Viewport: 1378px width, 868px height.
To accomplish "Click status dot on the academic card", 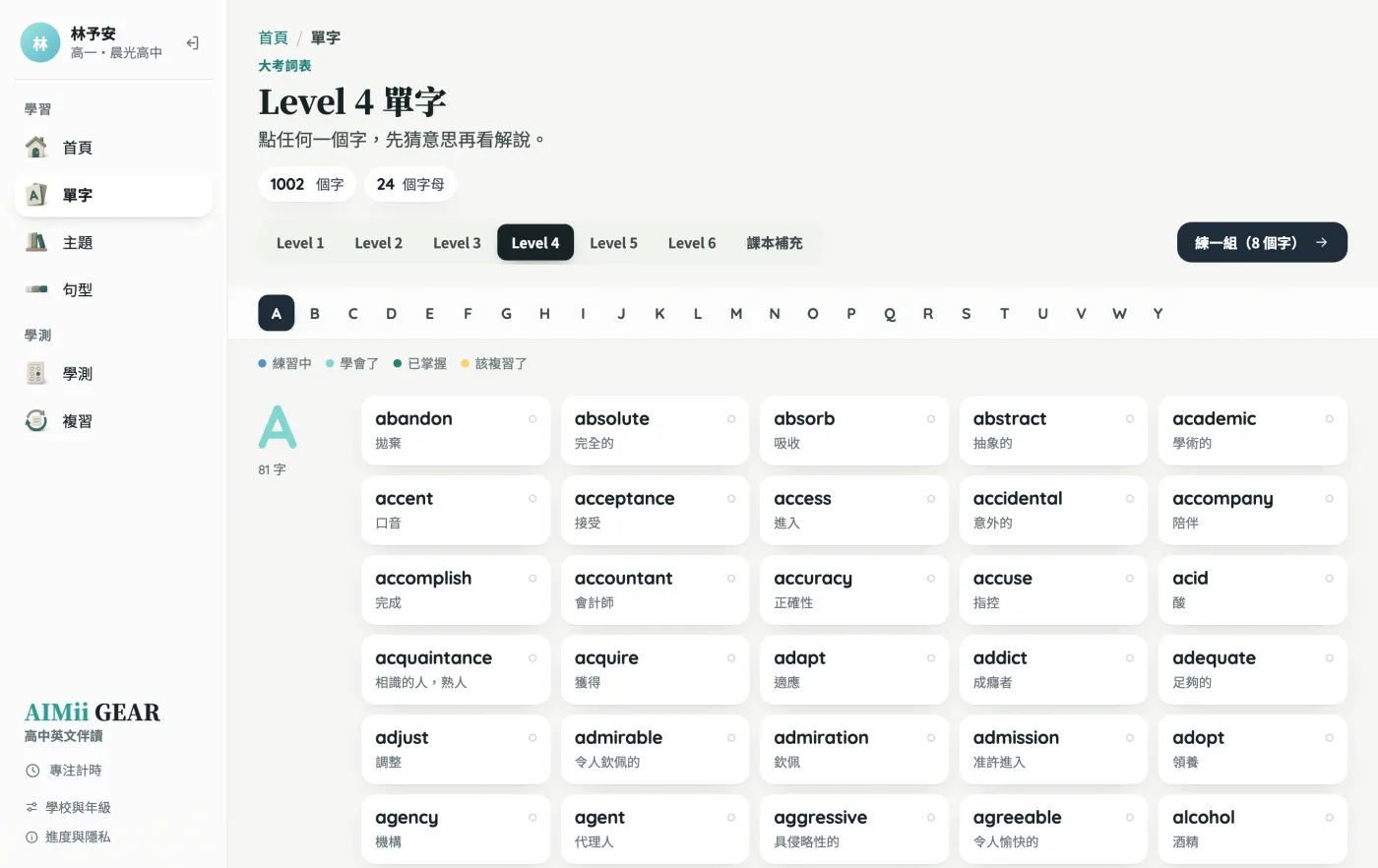I will (1329, 419).
